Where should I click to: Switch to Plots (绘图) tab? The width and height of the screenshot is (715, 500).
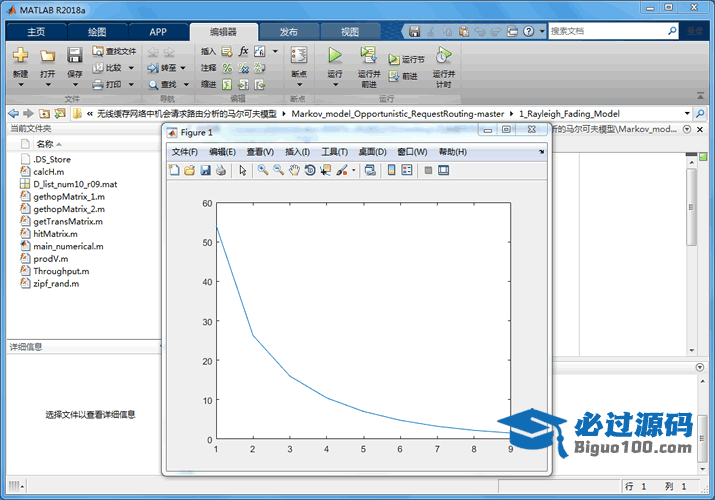[x=97, y=32]
